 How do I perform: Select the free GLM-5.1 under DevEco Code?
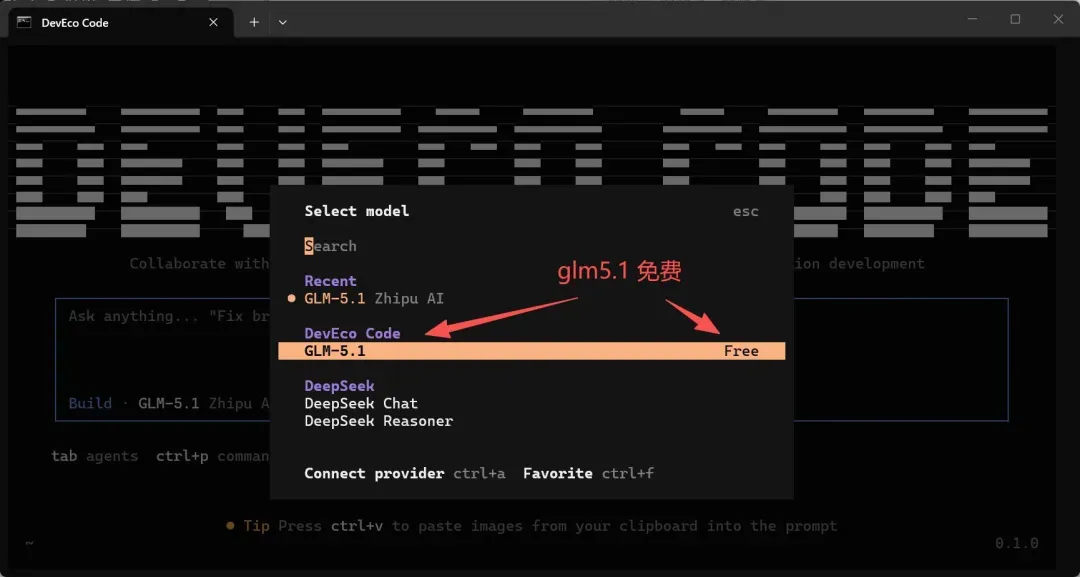[531, 351]
